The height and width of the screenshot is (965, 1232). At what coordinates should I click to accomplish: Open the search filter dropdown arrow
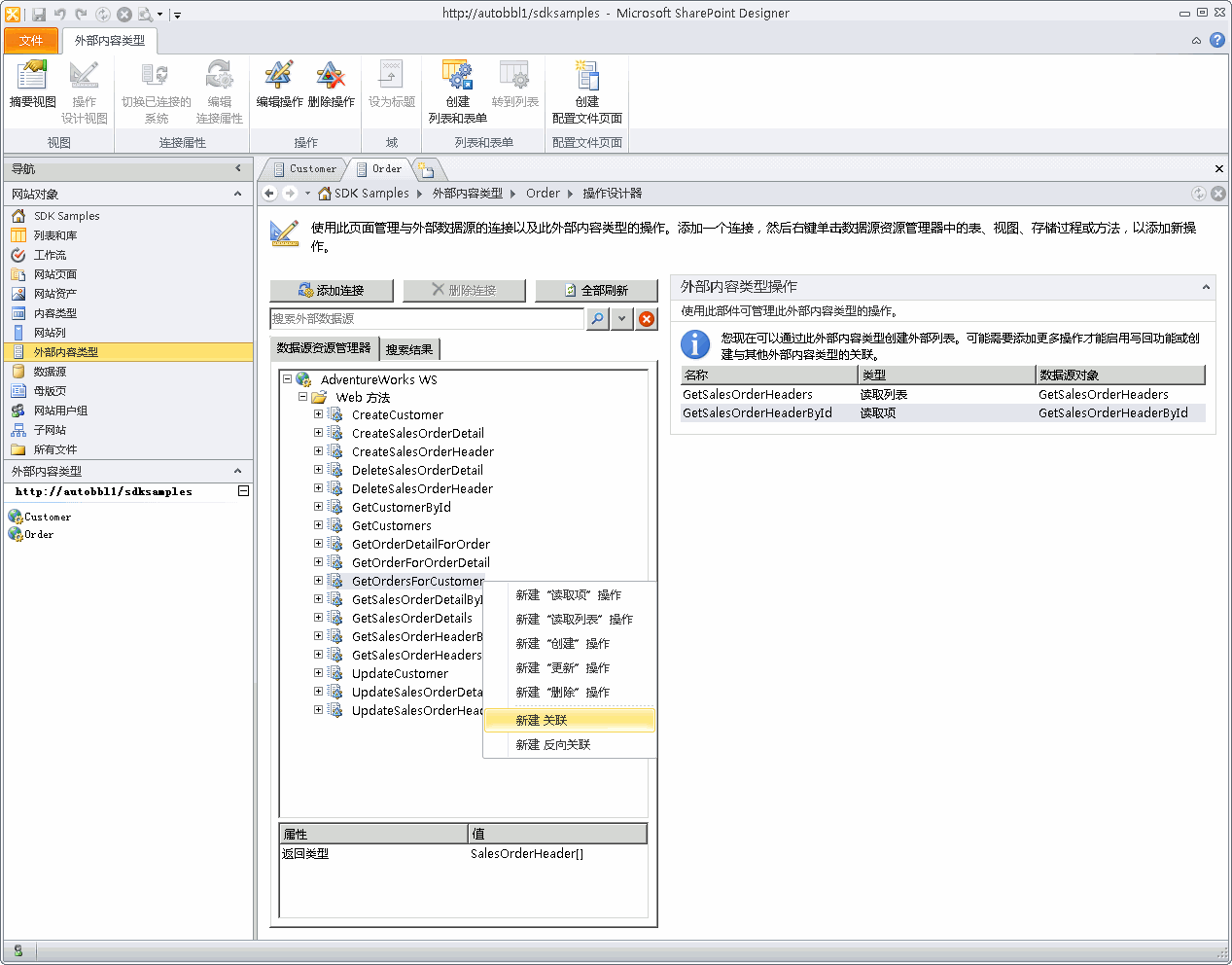tap(622, 318)
